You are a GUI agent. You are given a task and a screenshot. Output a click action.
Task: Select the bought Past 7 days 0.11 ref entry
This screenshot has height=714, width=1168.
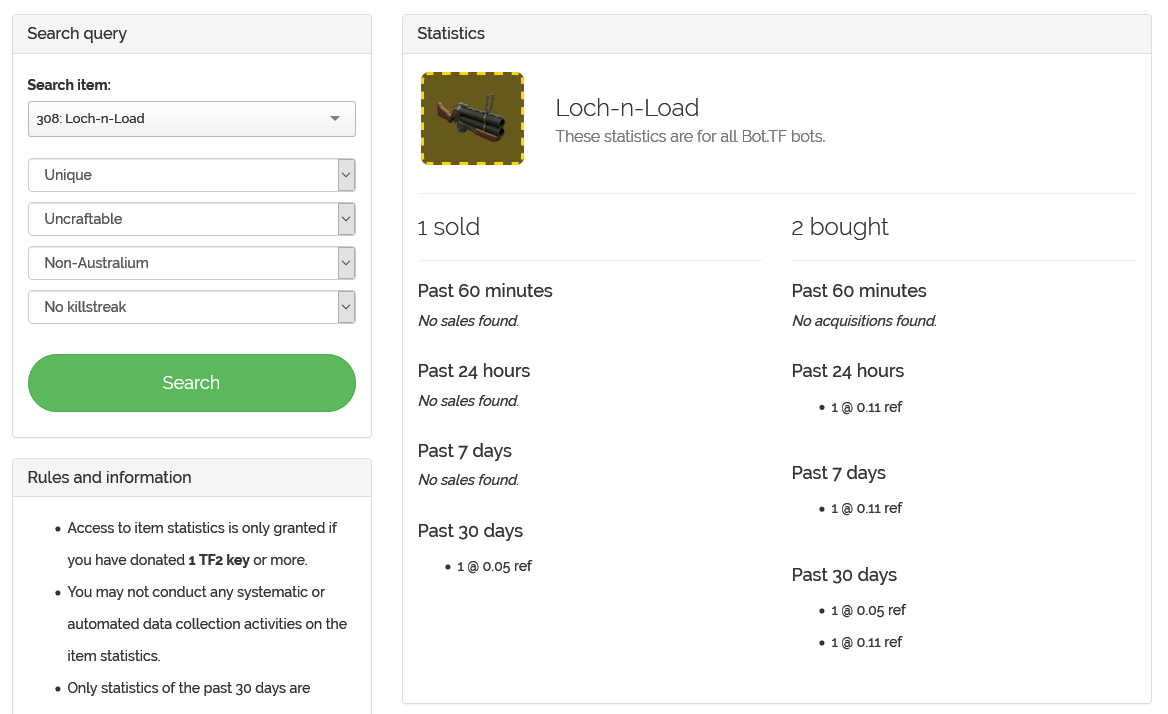coord(866,508)
